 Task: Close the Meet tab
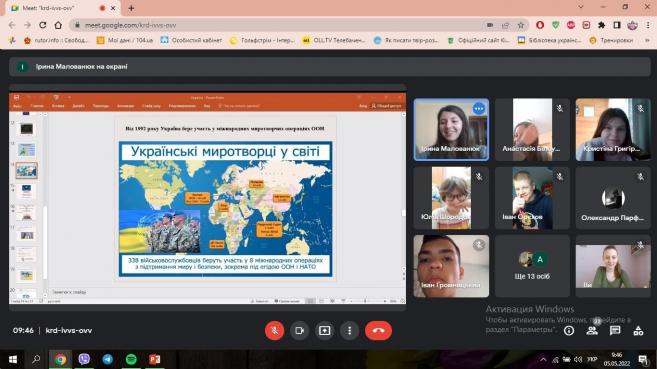pos(113,8)
